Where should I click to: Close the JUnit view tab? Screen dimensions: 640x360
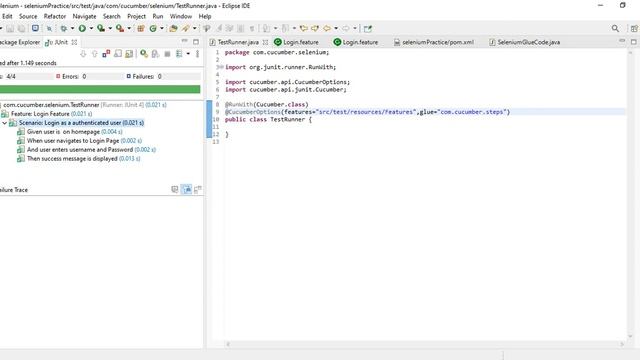[x=74, y=42]
